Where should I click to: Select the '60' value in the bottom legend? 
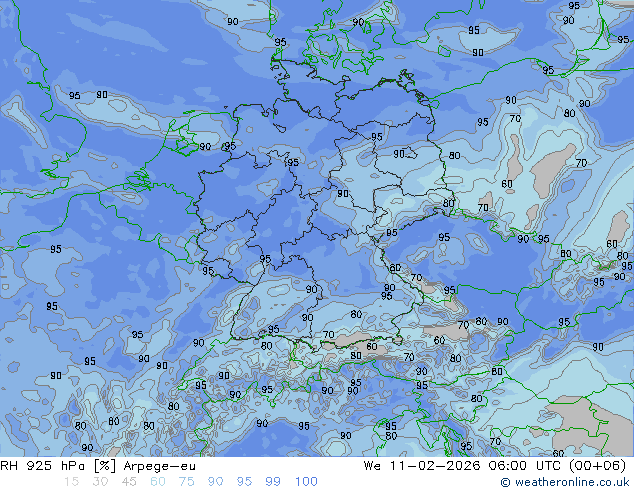click(x=158, y=482)
